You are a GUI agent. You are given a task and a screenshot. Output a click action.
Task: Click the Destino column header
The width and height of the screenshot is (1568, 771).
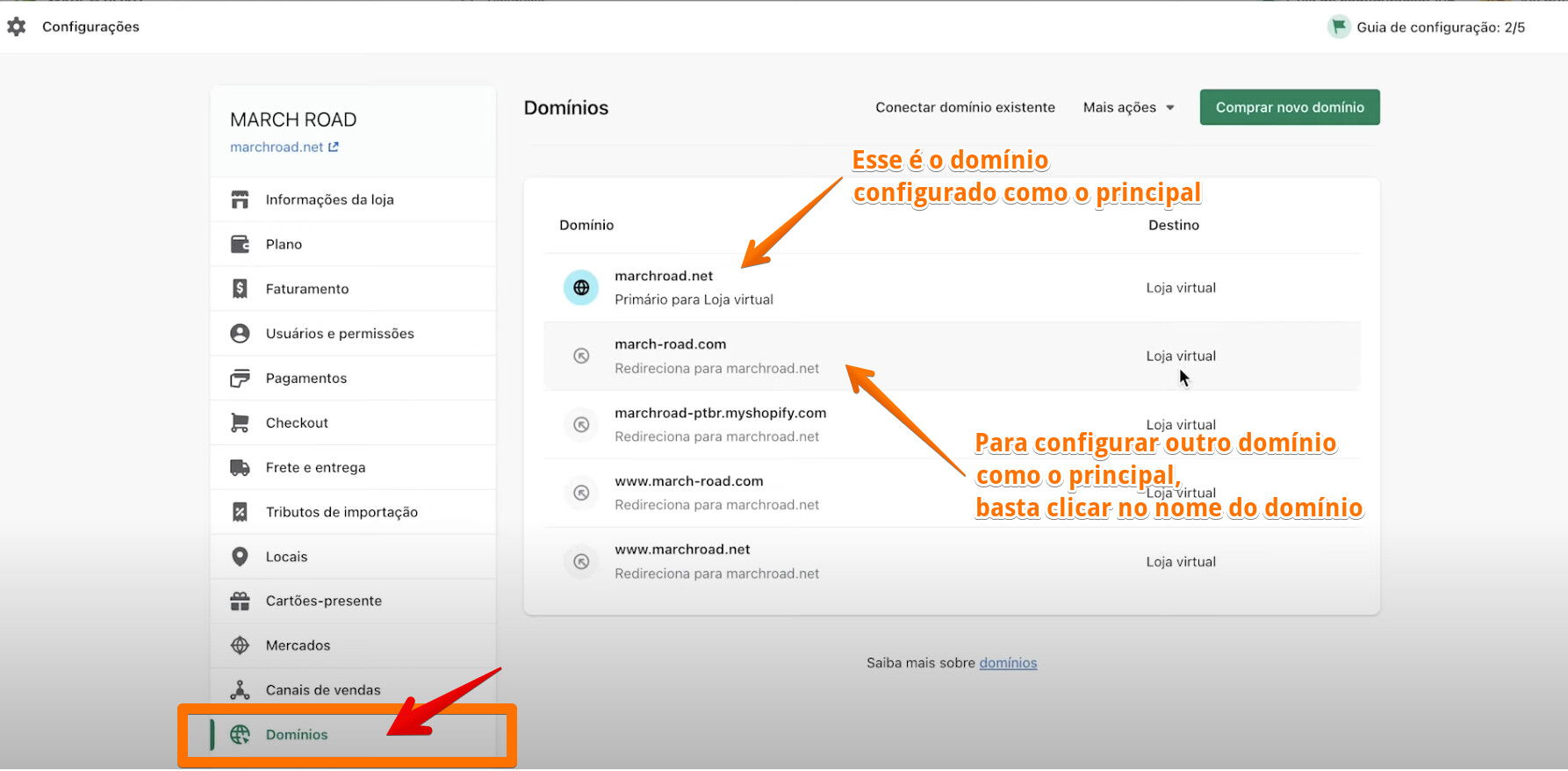click(1174, 226)
